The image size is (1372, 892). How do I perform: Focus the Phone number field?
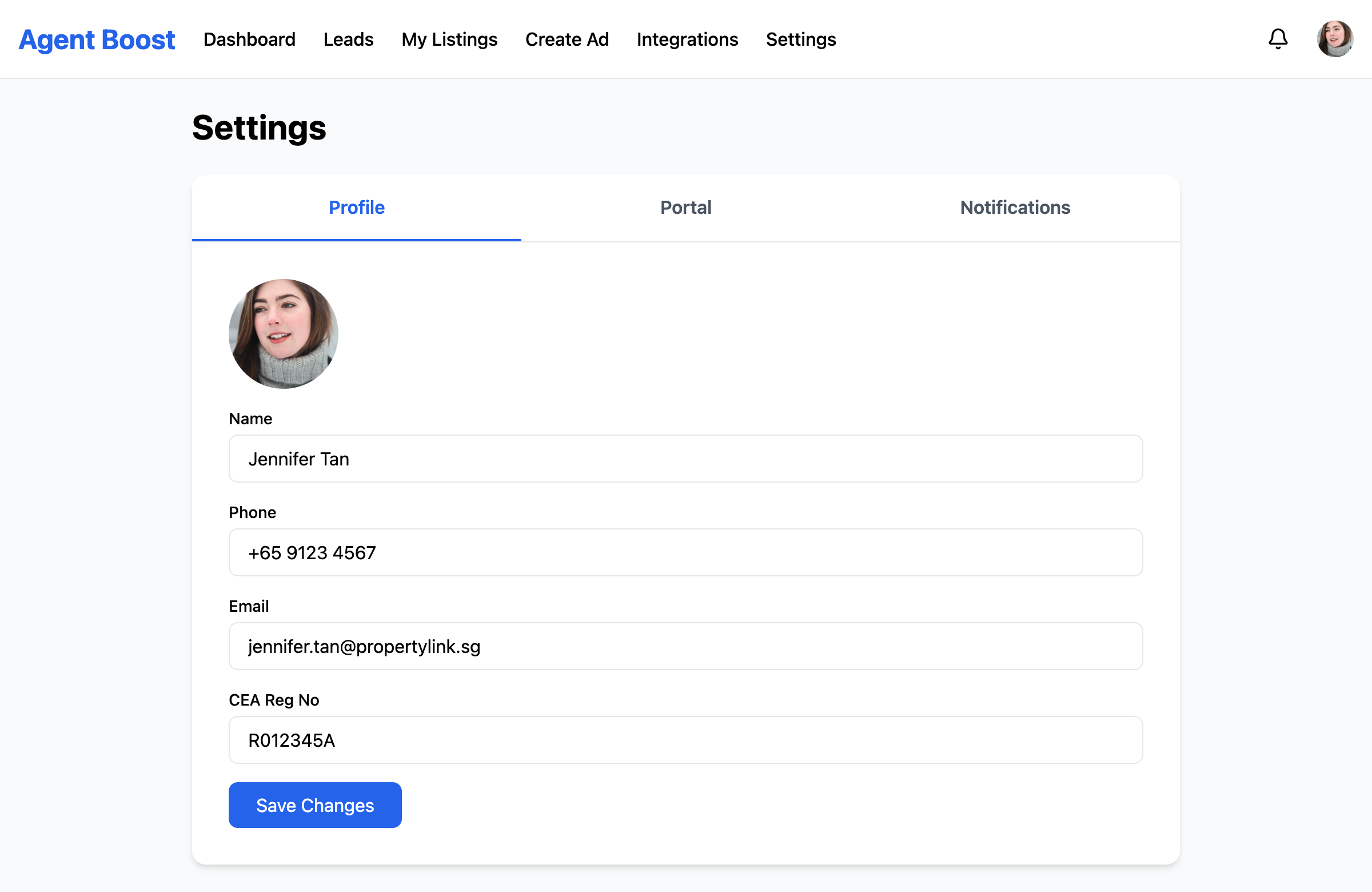[x=685, y=553]
